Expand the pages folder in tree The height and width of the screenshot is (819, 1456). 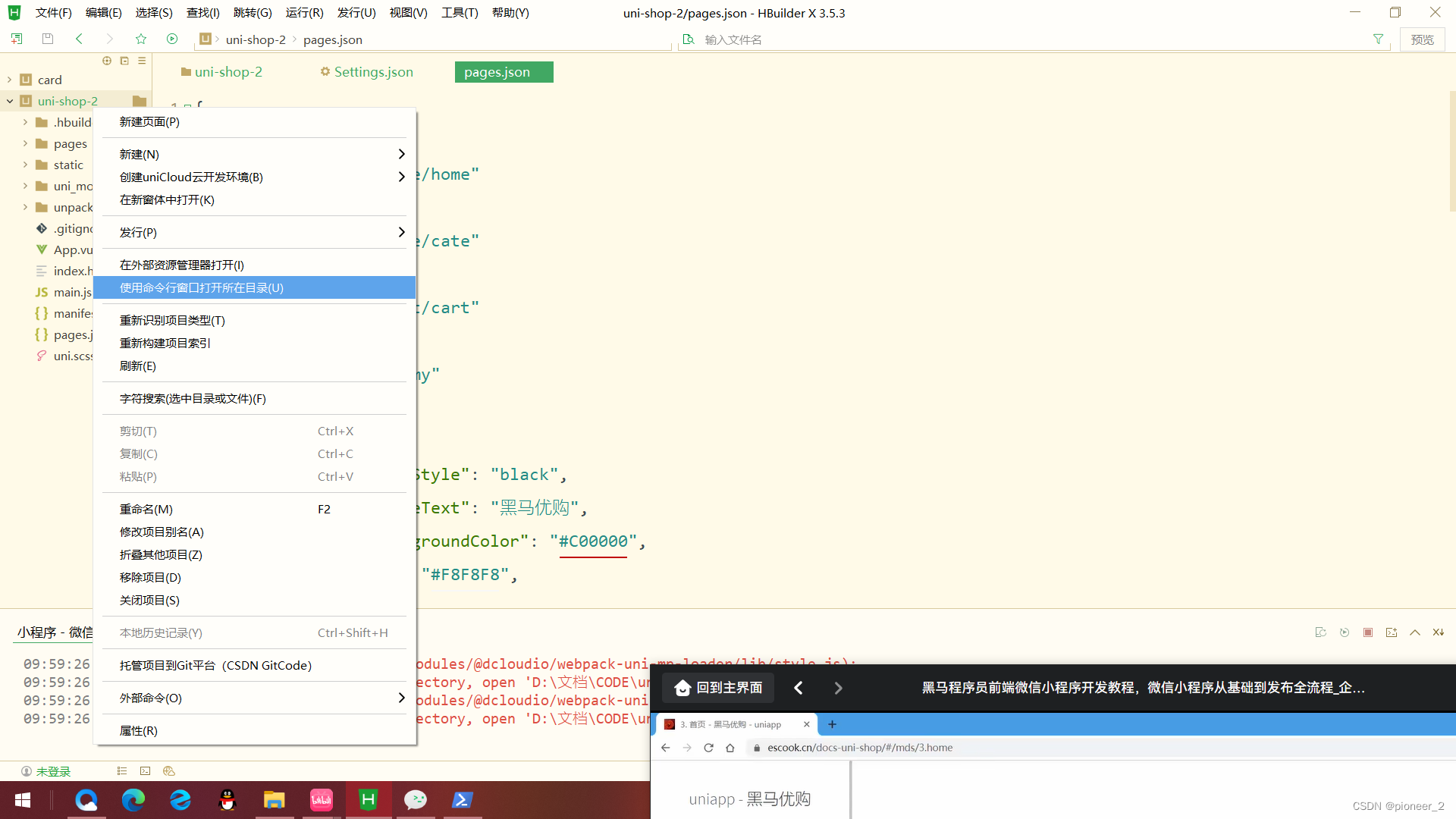[25, 143]
